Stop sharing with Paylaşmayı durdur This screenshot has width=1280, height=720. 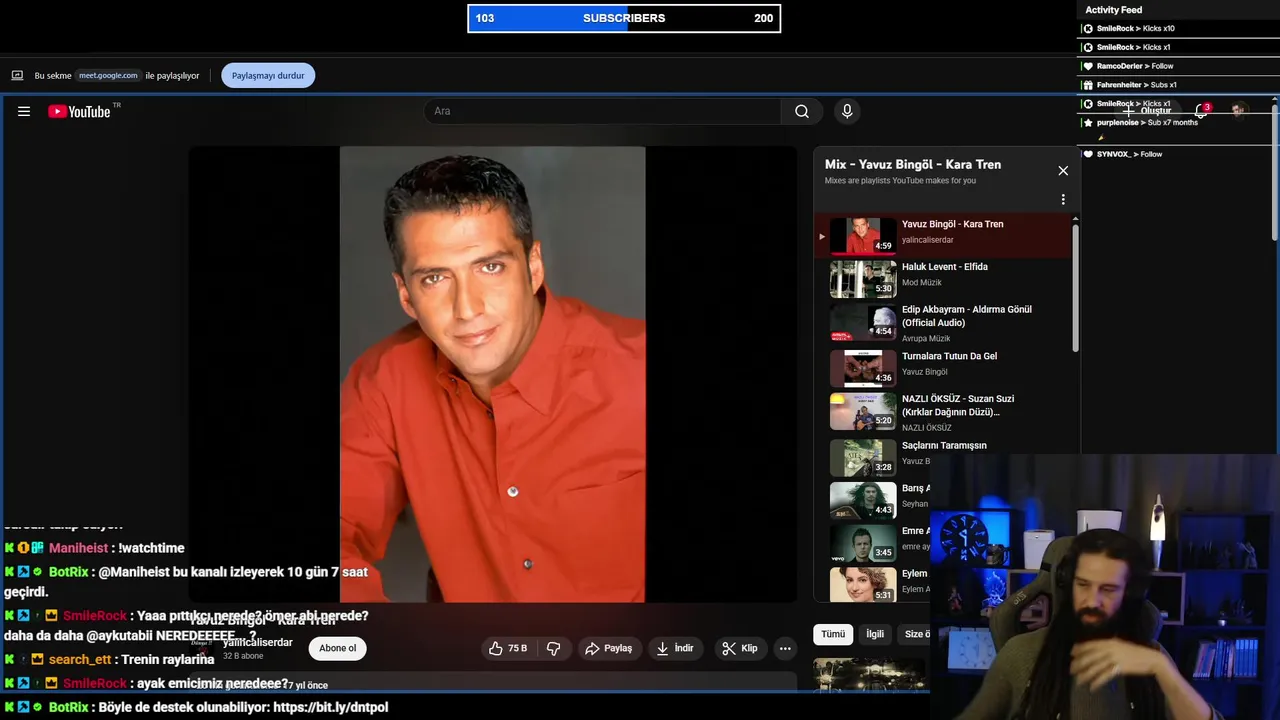pyautogui.click(x=268, y=75)
